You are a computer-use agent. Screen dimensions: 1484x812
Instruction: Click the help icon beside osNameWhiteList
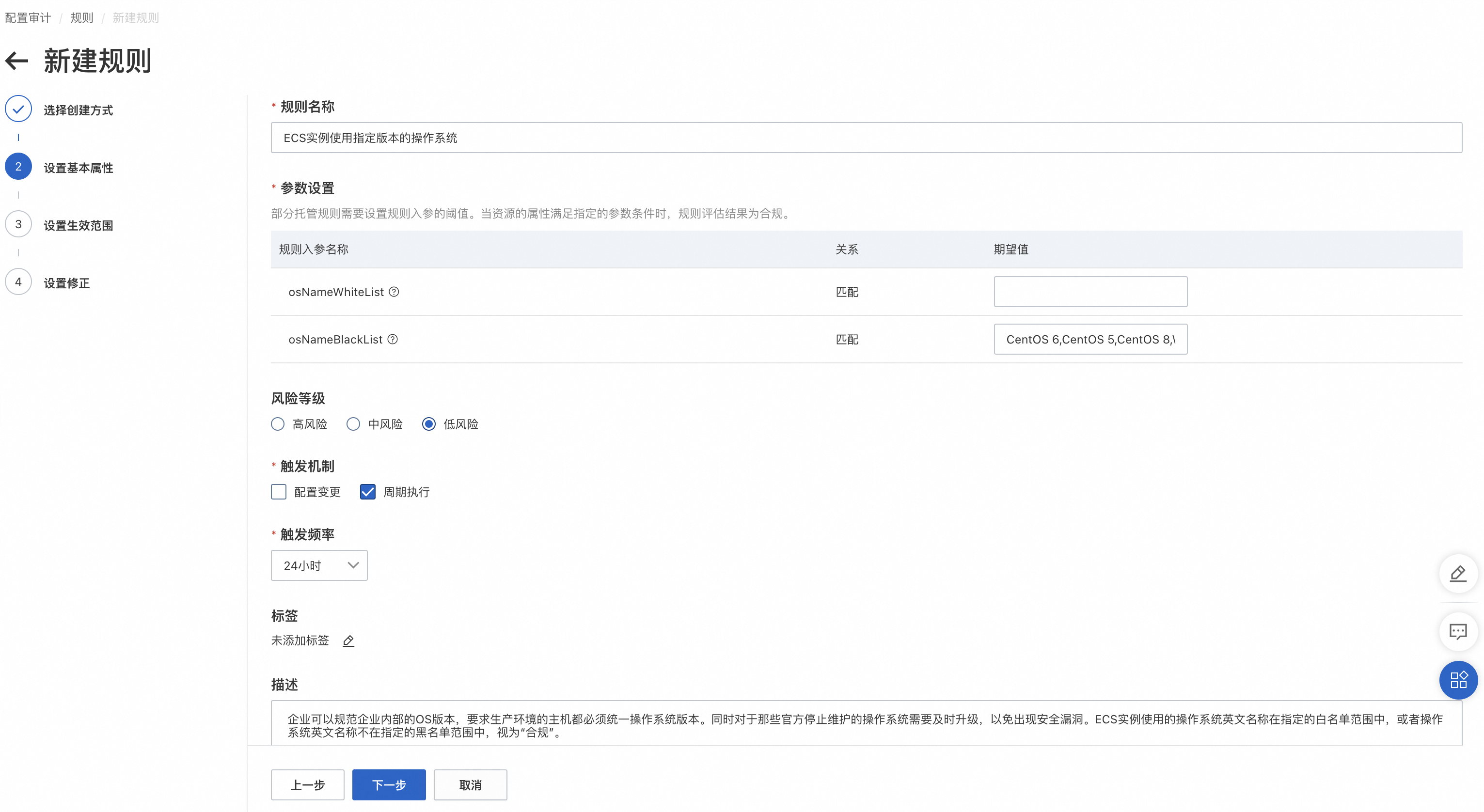point(394,292)
